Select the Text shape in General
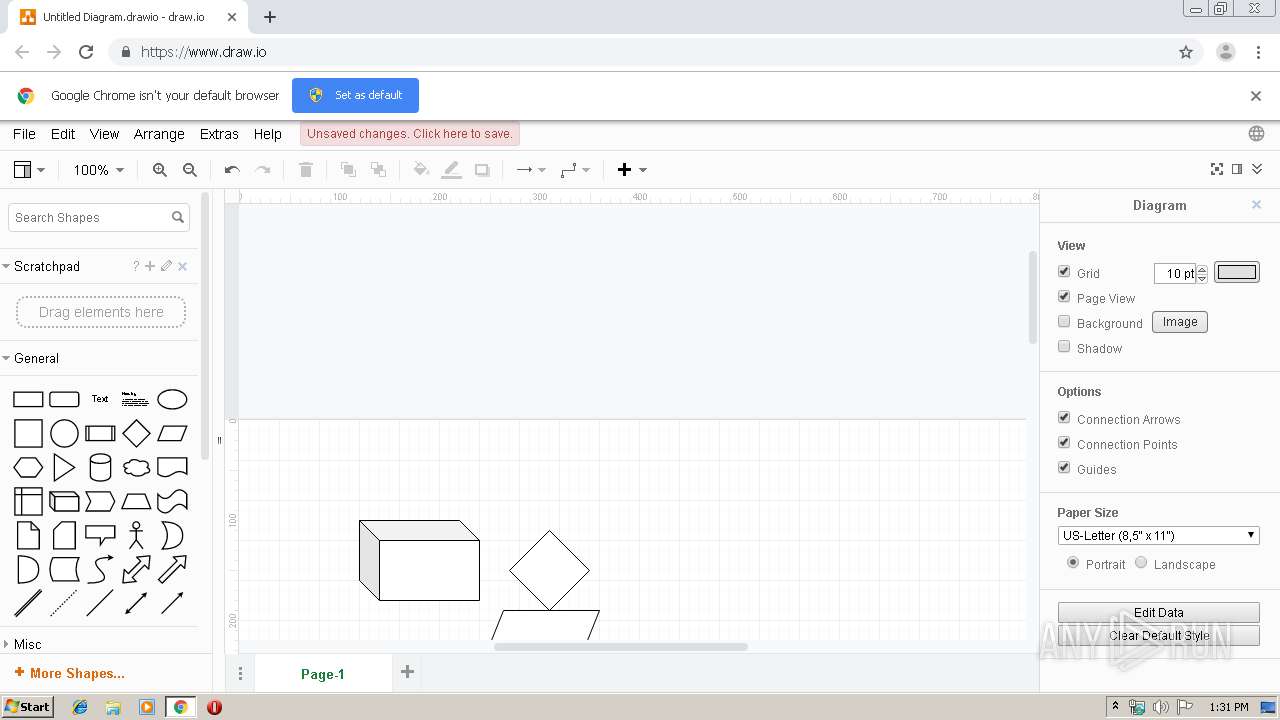 point(100,399)
